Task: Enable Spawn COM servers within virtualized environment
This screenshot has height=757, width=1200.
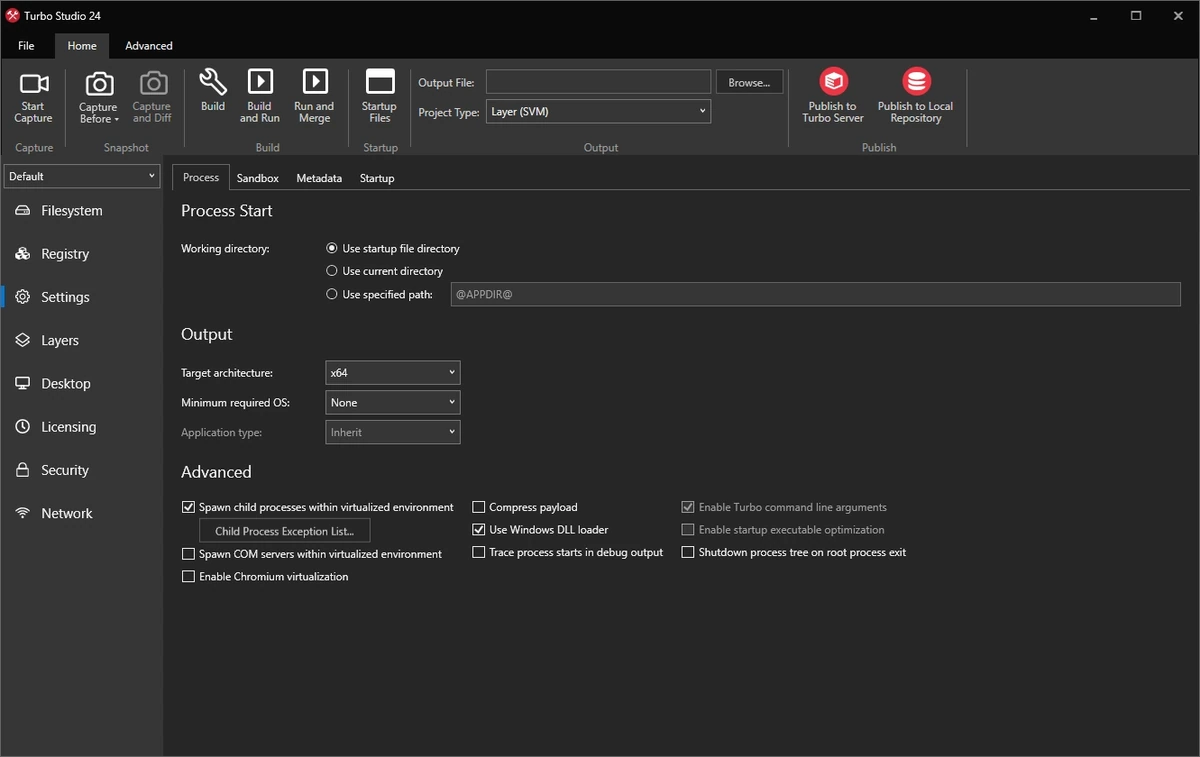Action: pos(188,554)
